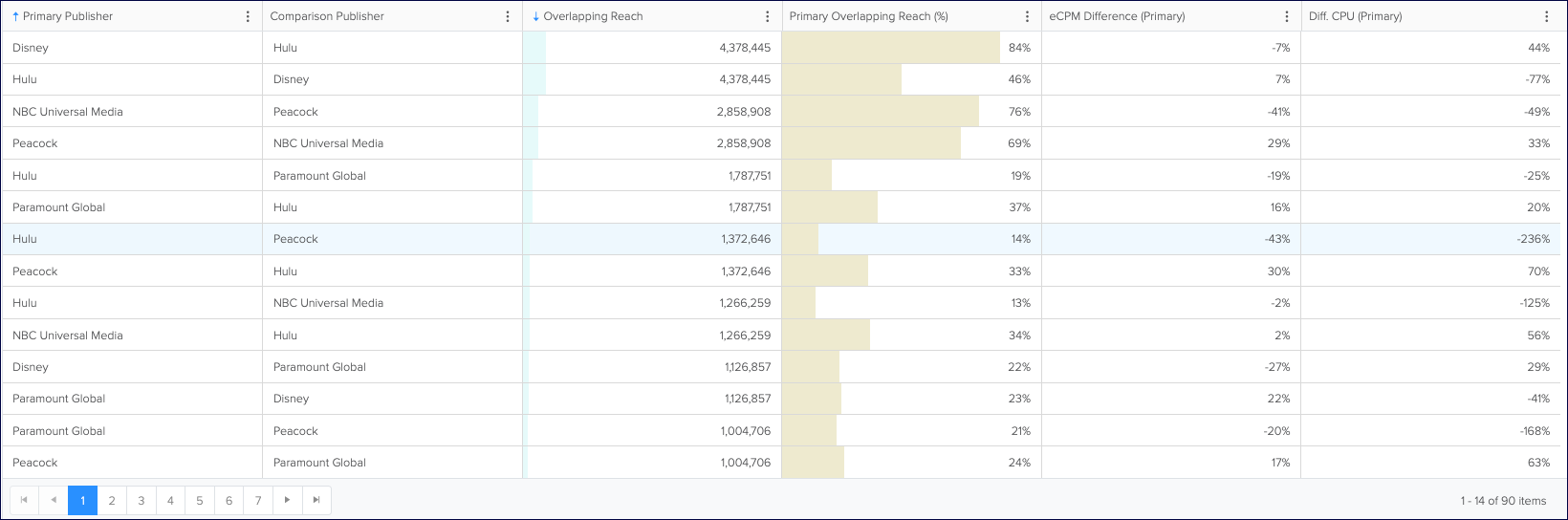
Task: Go to page 2
Action: [112, 500]
